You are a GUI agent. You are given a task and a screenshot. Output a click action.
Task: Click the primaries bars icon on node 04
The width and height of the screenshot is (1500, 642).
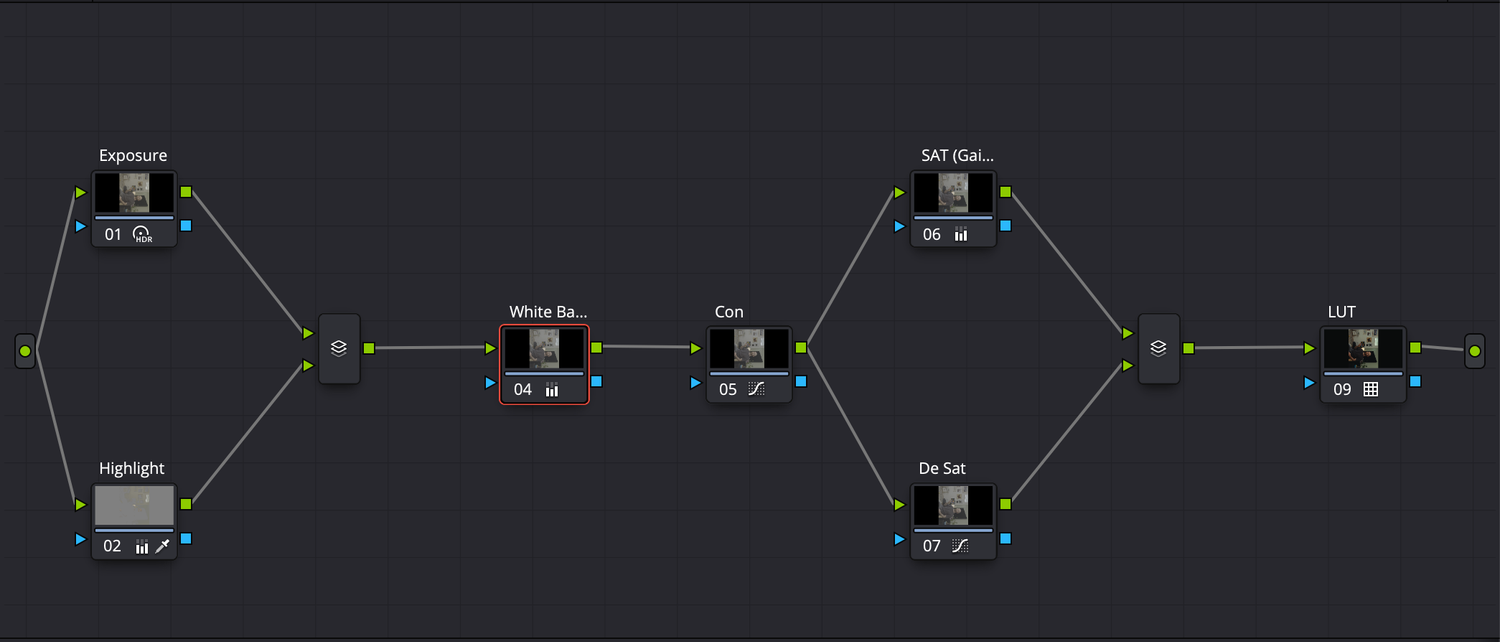(x=552, y=390)
